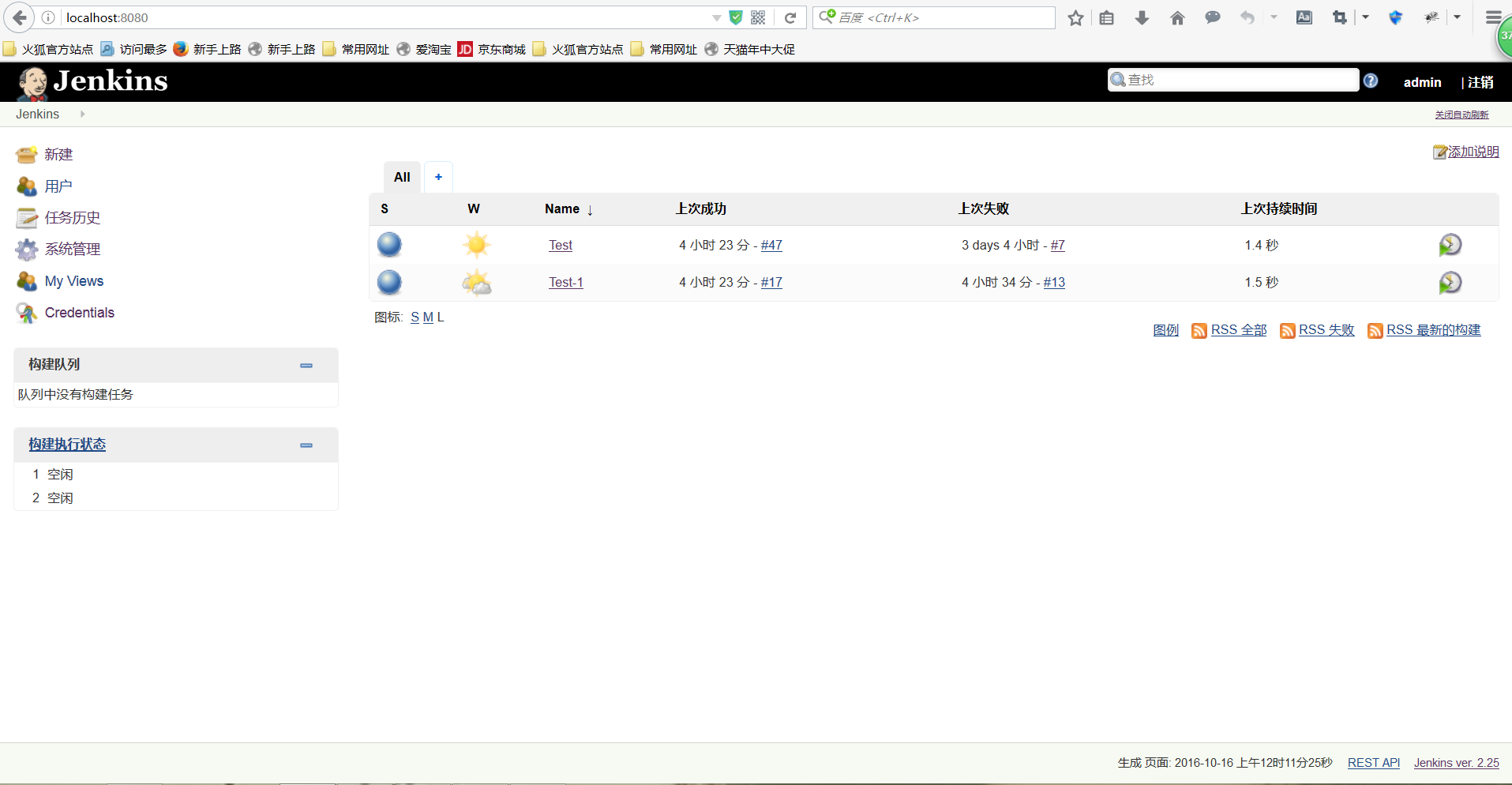This screenshot has width=1512, height=785.
Task: Bookmark this page with star icon
Action: pyautogui.click(x=1075, y=17)
